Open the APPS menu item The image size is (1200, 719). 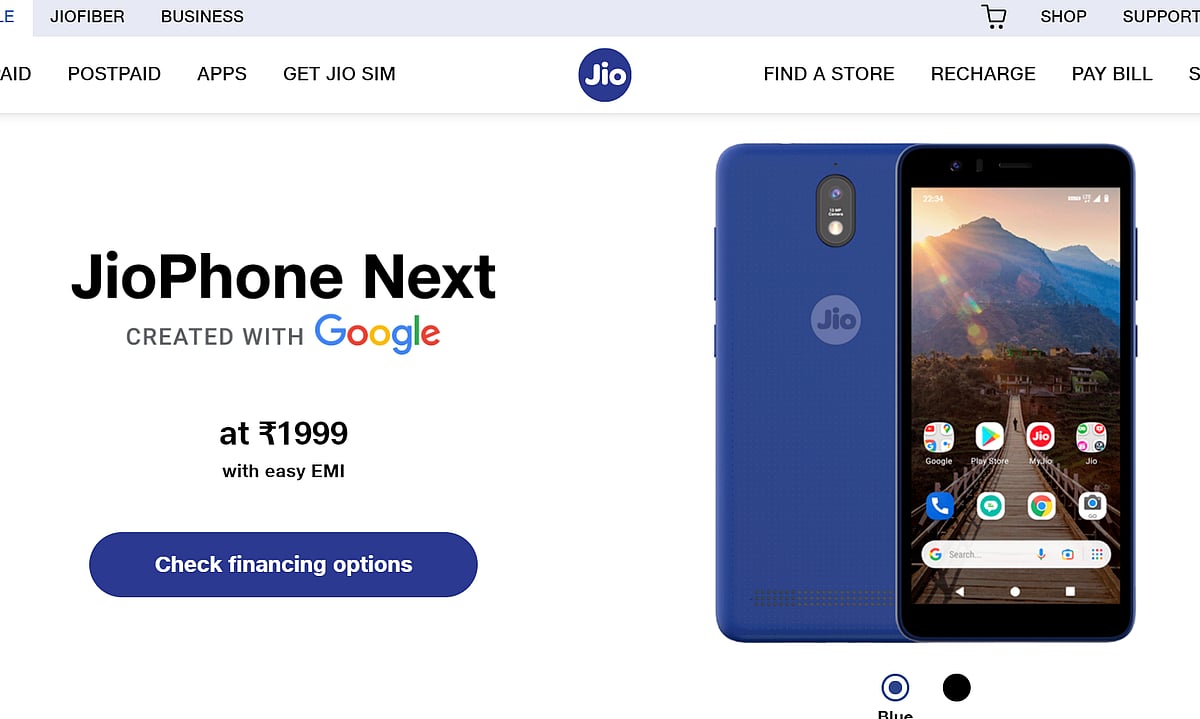tap(222, 74)
